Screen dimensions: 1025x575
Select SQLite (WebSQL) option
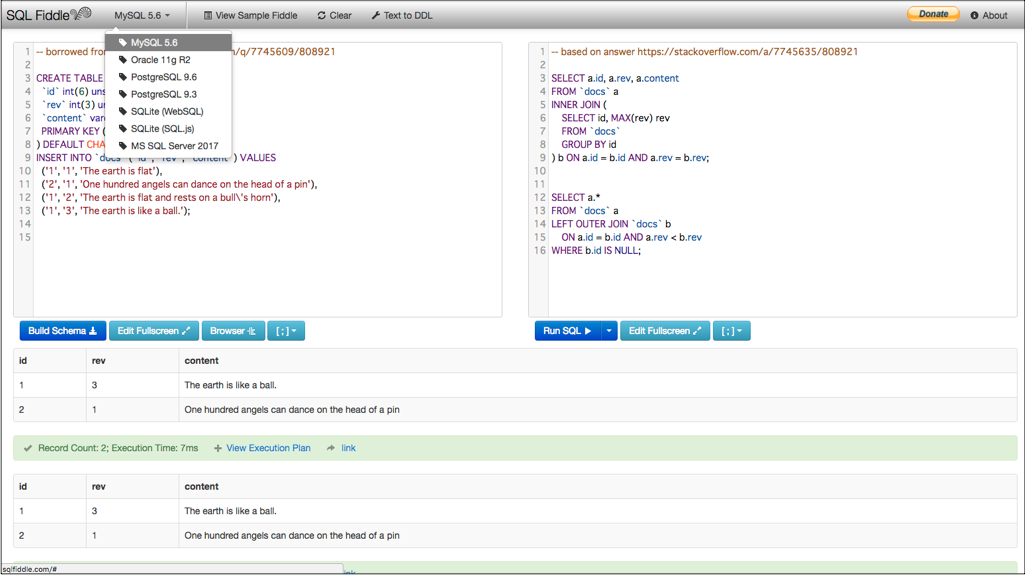169,112
